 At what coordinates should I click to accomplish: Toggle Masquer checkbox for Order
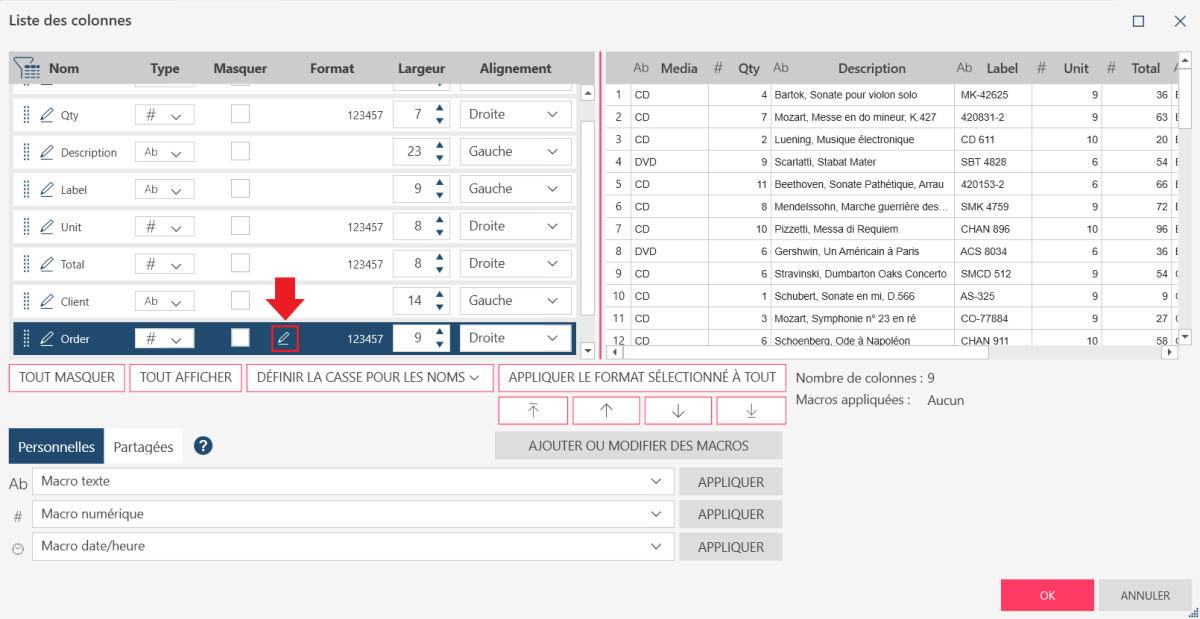pos(240,338)
